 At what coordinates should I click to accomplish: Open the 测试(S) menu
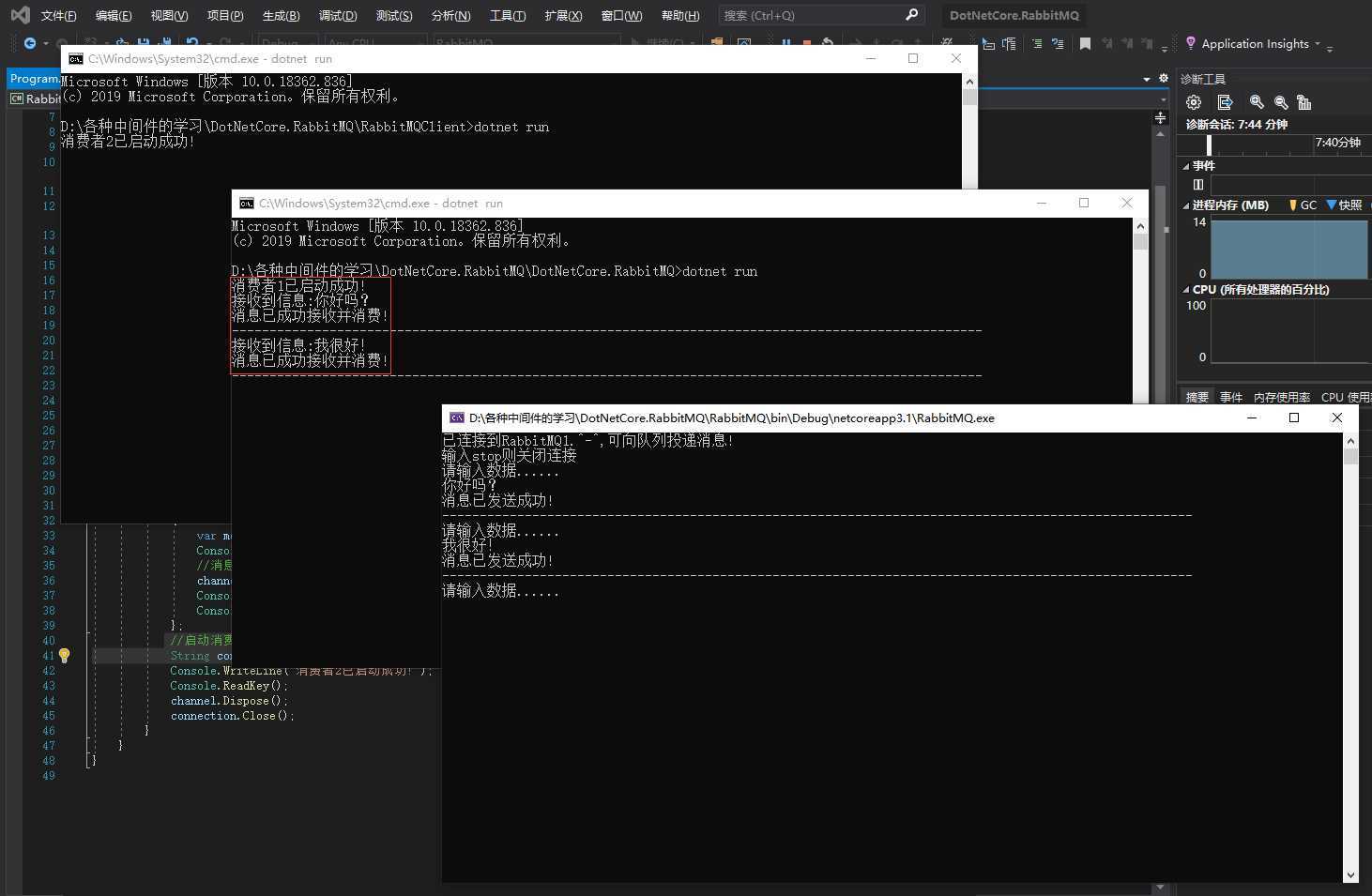394,16
